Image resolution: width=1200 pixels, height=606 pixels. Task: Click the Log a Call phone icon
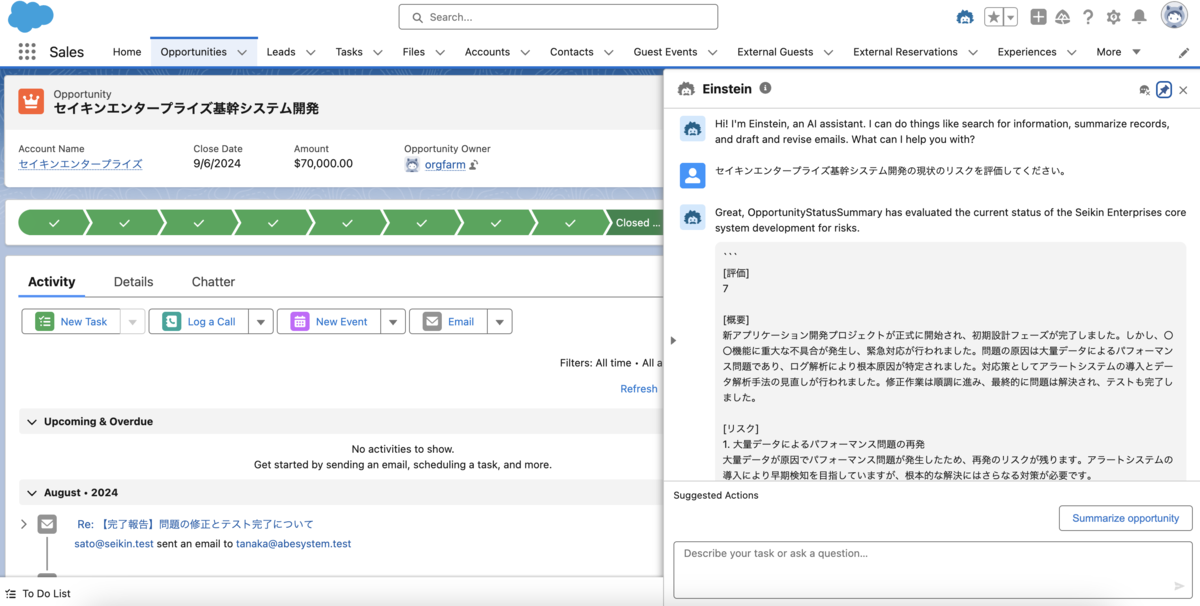tap(172, 322)
